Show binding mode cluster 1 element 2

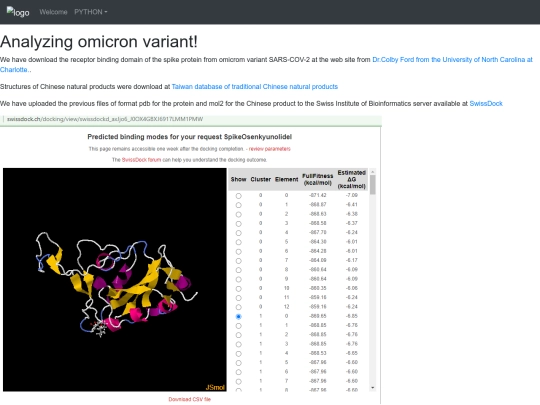point(238,335)
